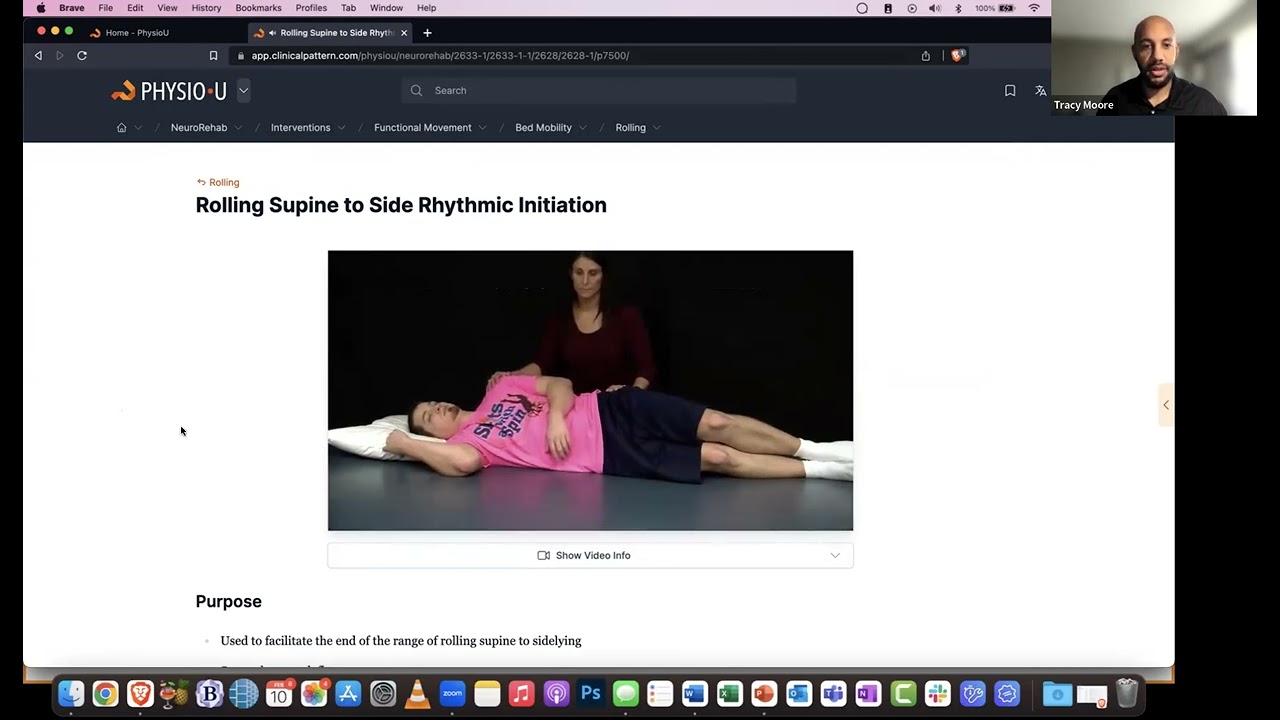
Task: Click the browser back arrow icon
Action: point(38,55)
